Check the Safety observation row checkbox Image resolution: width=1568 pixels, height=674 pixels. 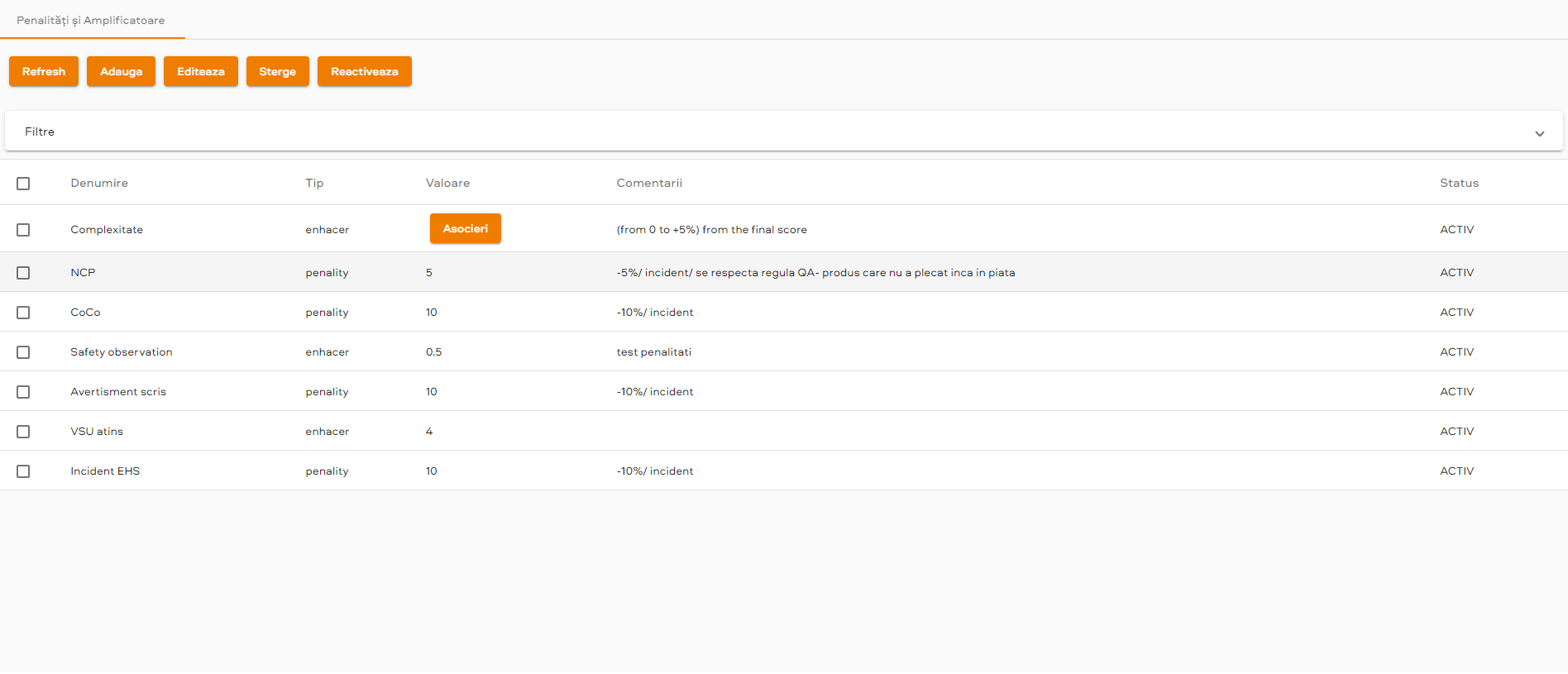pos(23,352)
